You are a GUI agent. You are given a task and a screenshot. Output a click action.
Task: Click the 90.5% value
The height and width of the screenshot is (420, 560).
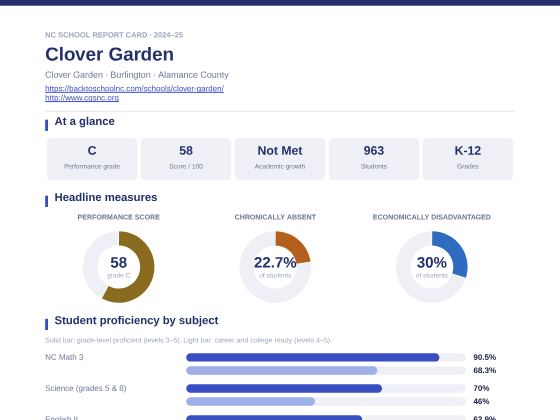click(x=484, y=357)
